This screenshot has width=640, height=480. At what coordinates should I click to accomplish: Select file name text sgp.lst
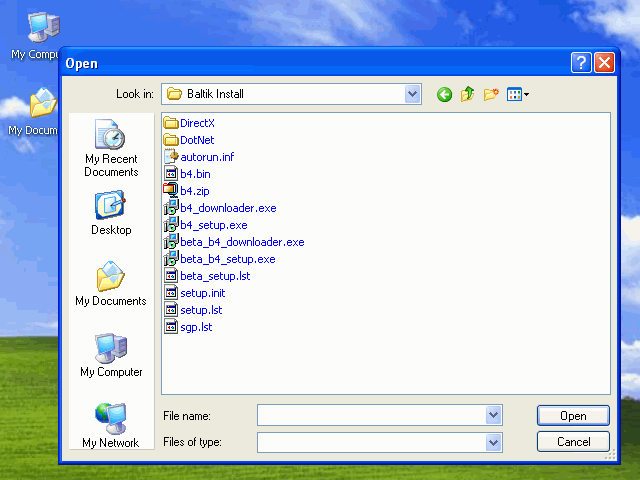point(196,327)
